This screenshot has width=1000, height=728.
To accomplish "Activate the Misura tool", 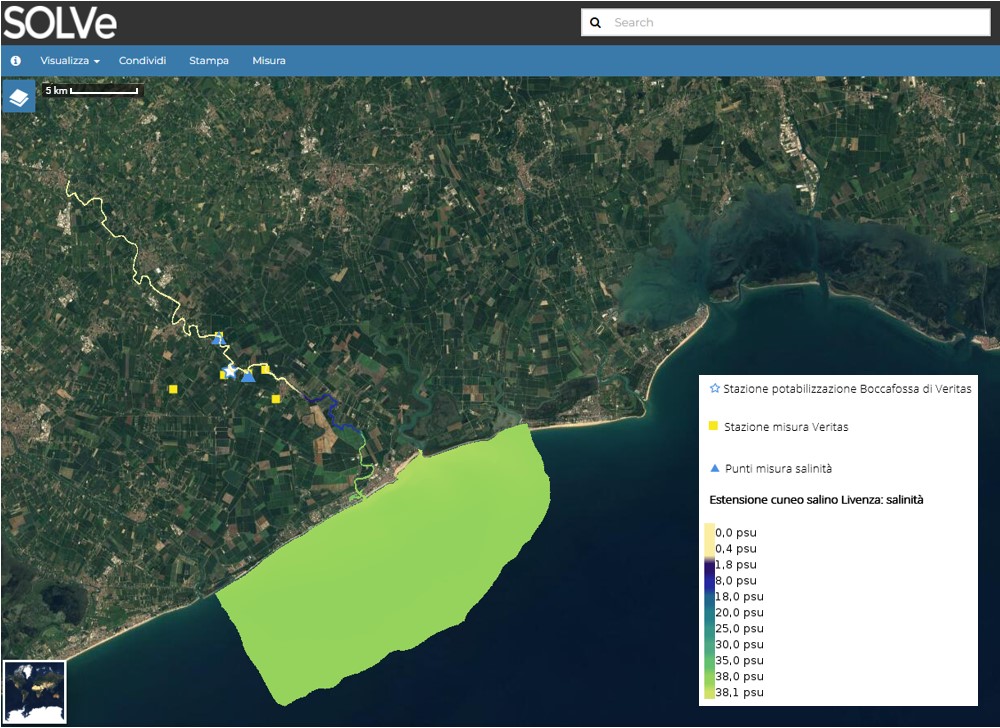I will [268, 61].
